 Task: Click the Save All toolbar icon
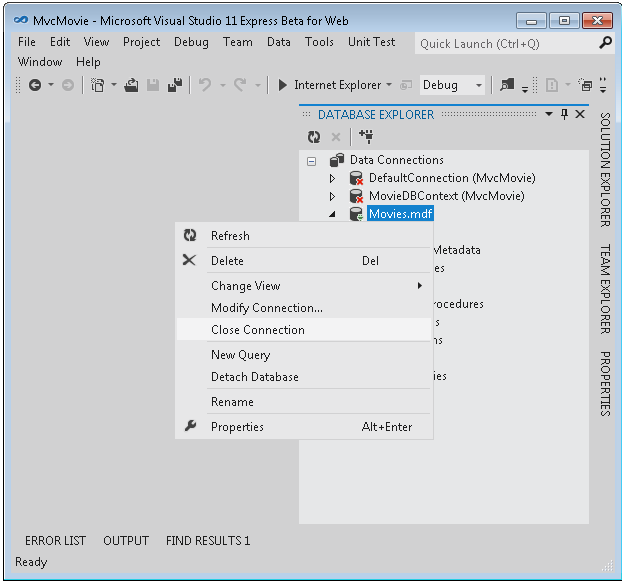[x=175, y=85]
